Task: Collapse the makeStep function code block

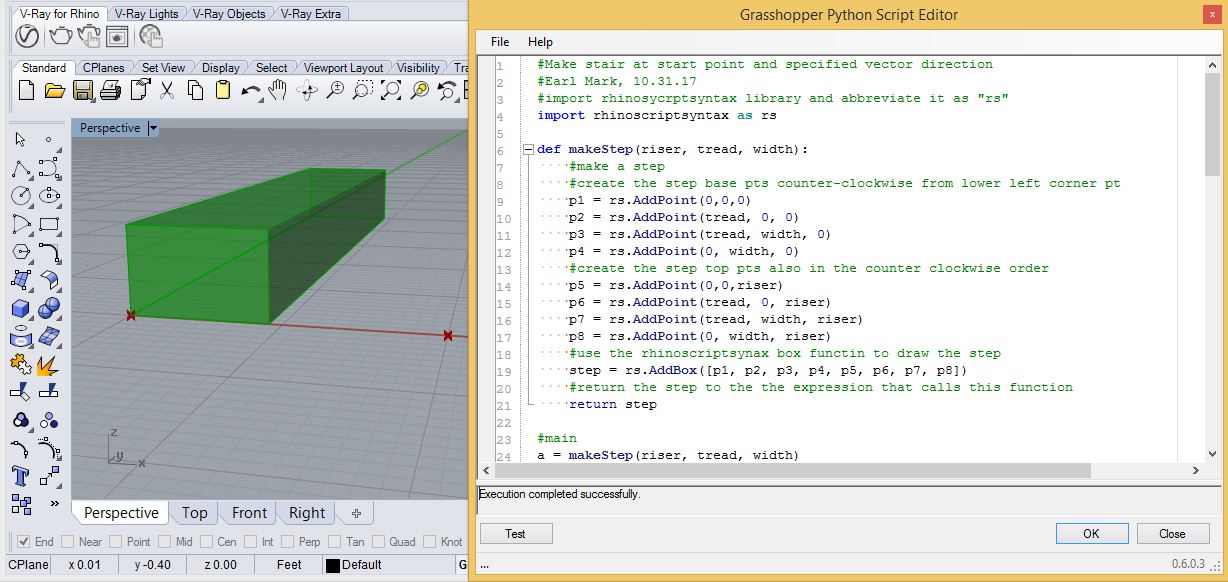Action: click(527, 150)
